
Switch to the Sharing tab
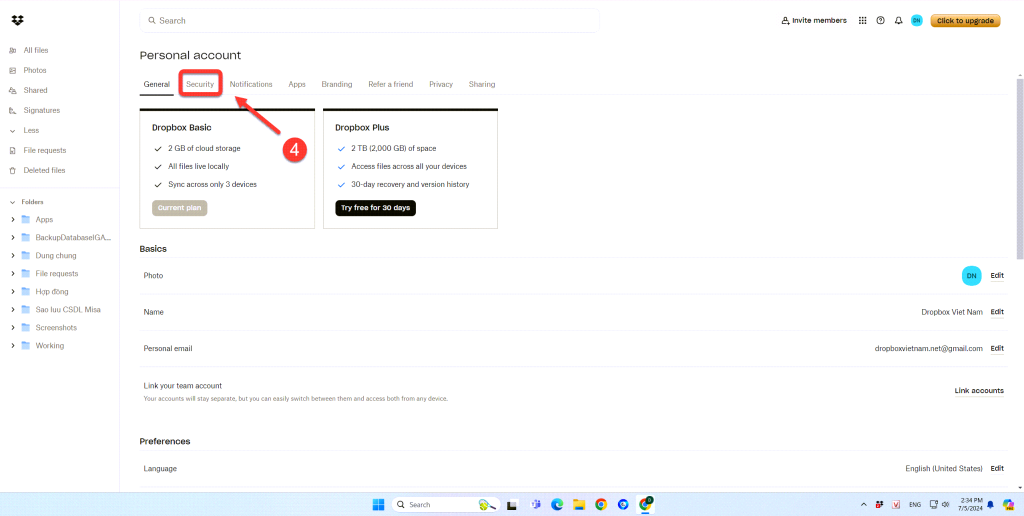pos(482,84)
